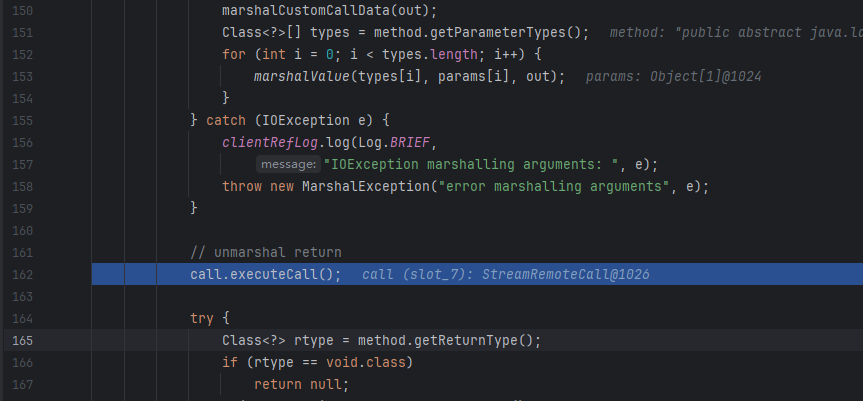The image size is (863, 401).
Task: Click the '// unmarshal return' comment
Action: pyautogui.click(x=265, y=252)
